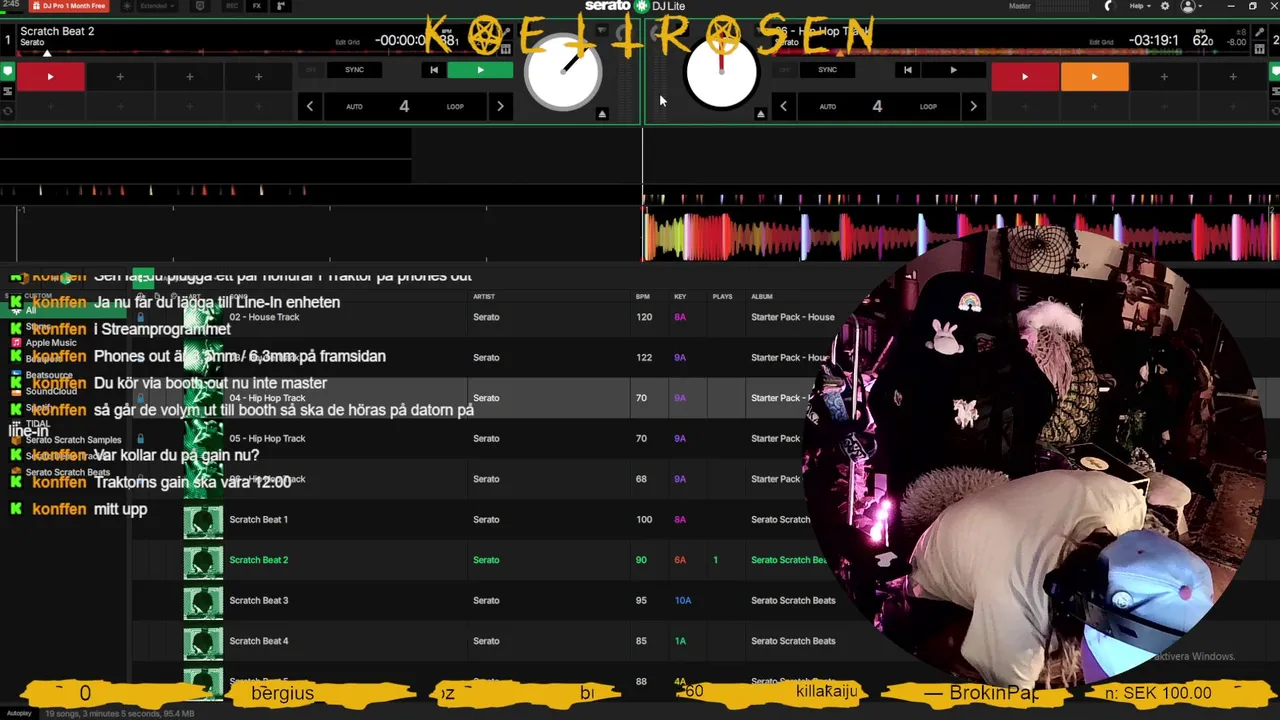This screenshot has width=1280, height=720.
Task: Start playback on deck 2
Action: pyautogui.click(x=953, y=70)
